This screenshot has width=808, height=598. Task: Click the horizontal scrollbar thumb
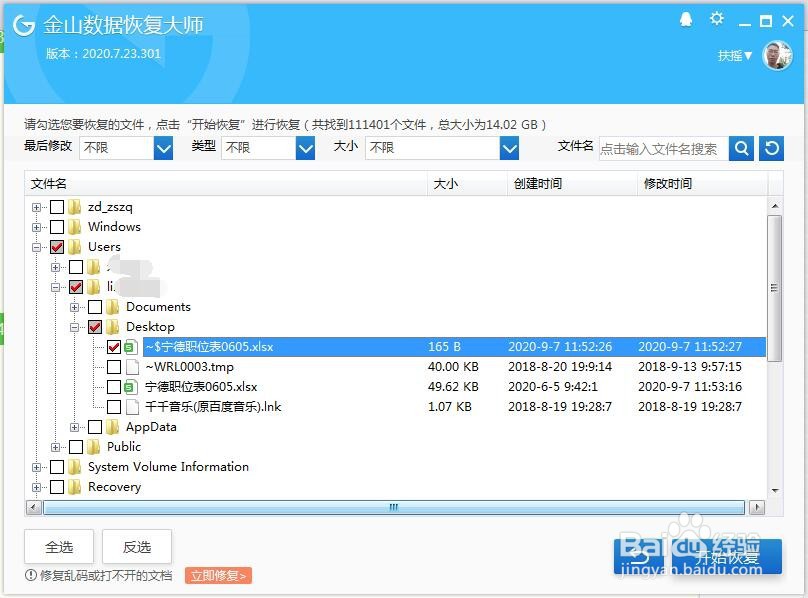pos(394,507)
